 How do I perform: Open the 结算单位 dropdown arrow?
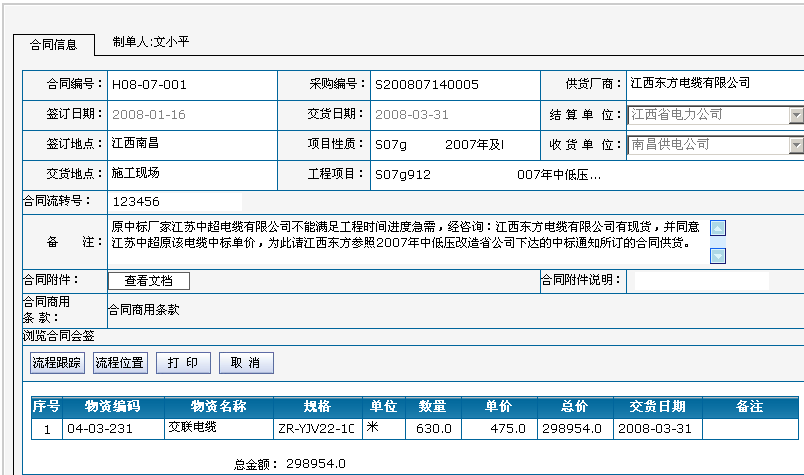(x=796, y=115)
